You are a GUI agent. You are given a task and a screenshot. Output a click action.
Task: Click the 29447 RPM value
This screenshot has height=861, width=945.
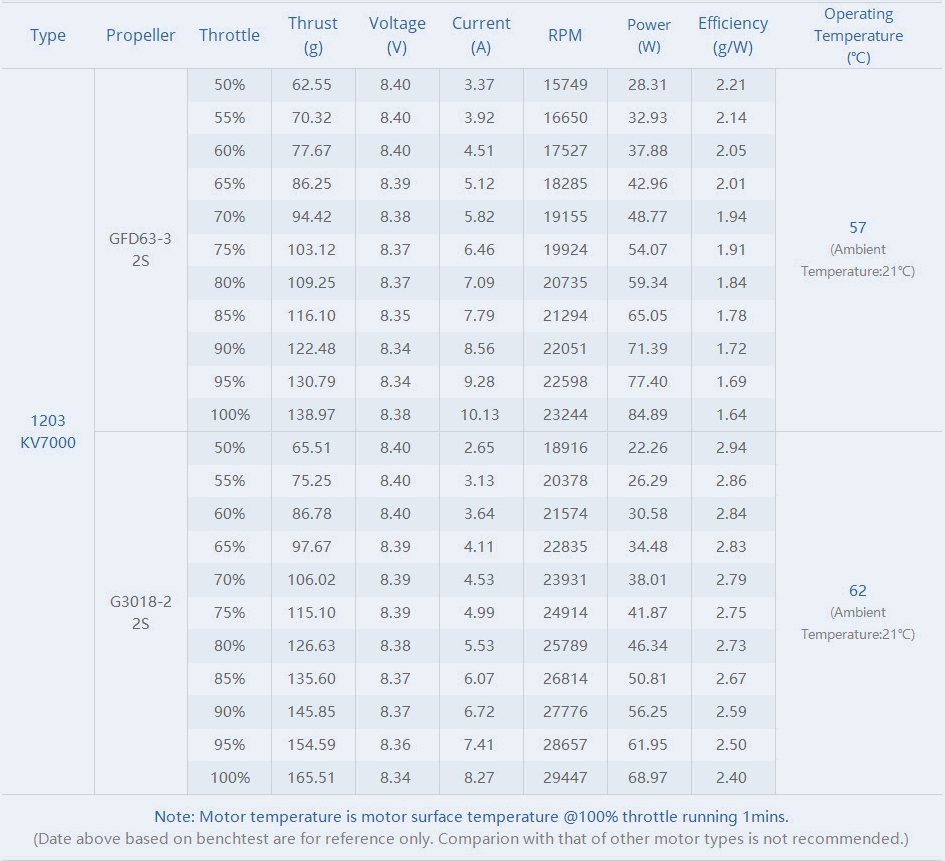[565, 777]
